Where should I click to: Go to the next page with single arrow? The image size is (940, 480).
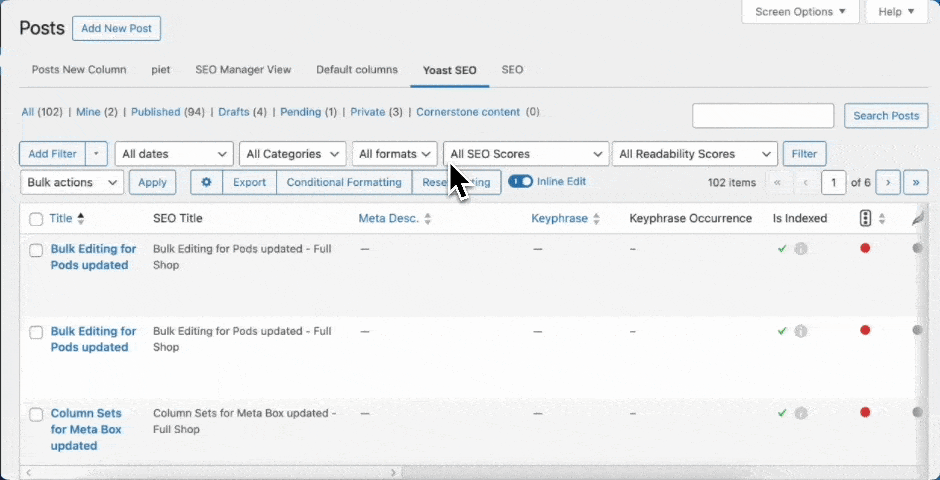[887, 183]
